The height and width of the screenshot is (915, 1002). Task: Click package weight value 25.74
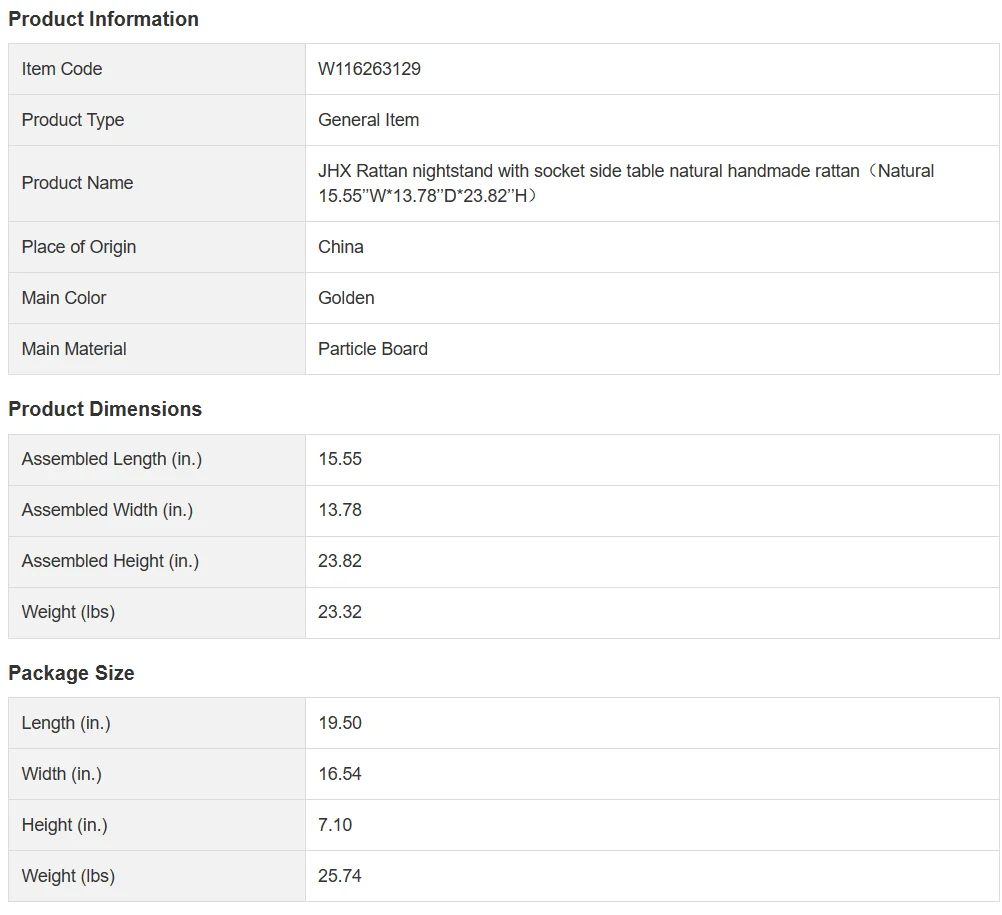pyautogui.click(x=340, y=876)
